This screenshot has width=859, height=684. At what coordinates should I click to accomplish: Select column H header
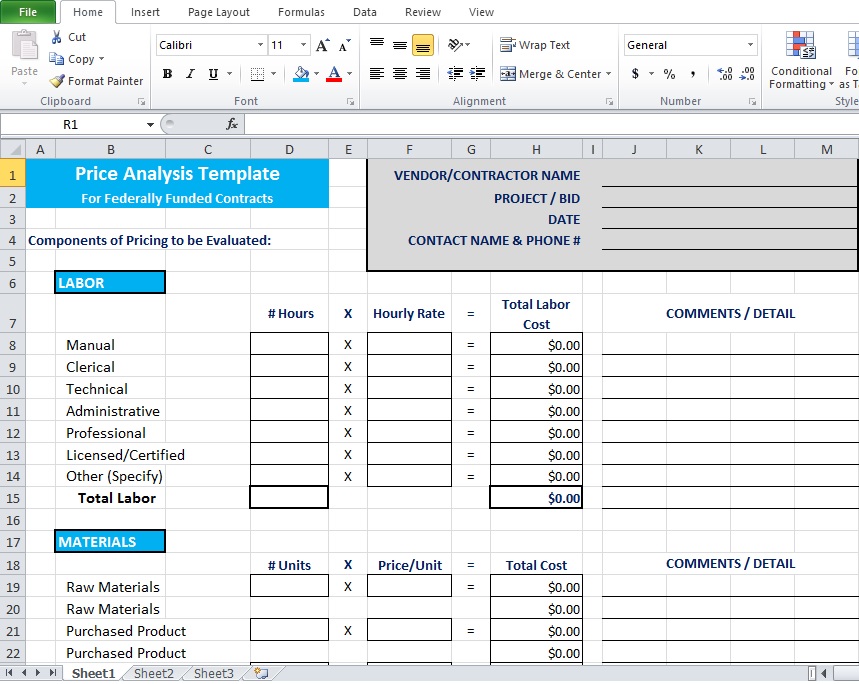point(536,150)
